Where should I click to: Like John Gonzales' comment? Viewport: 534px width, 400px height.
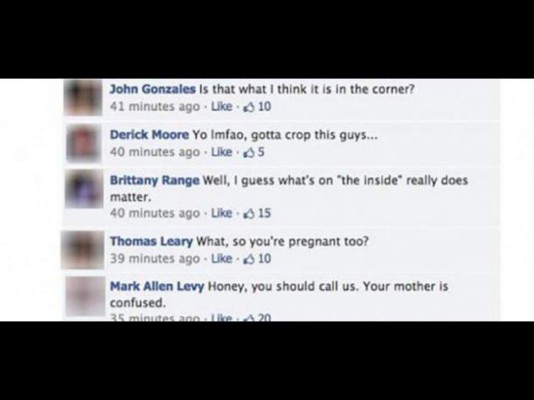pos(222,107)
